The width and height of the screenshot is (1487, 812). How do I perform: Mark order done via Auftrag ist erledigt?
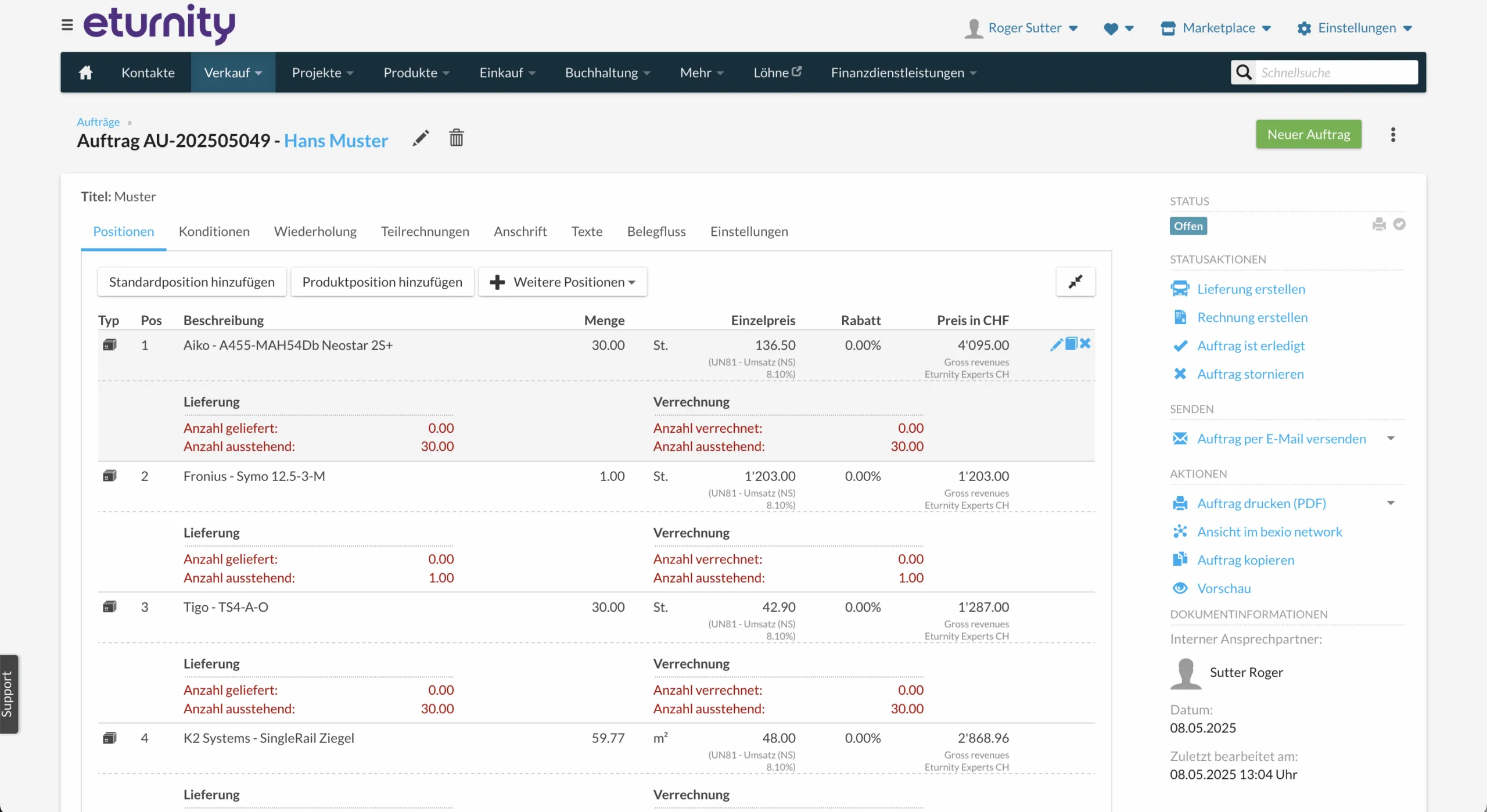pos(1251,346)
